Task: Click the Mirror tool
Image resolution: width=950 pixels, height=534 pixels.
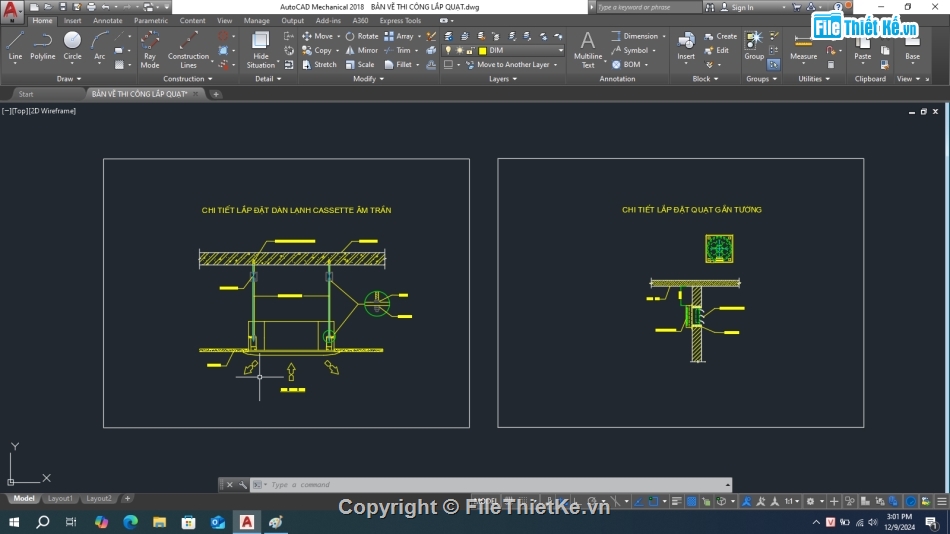Action: [362, 50]
